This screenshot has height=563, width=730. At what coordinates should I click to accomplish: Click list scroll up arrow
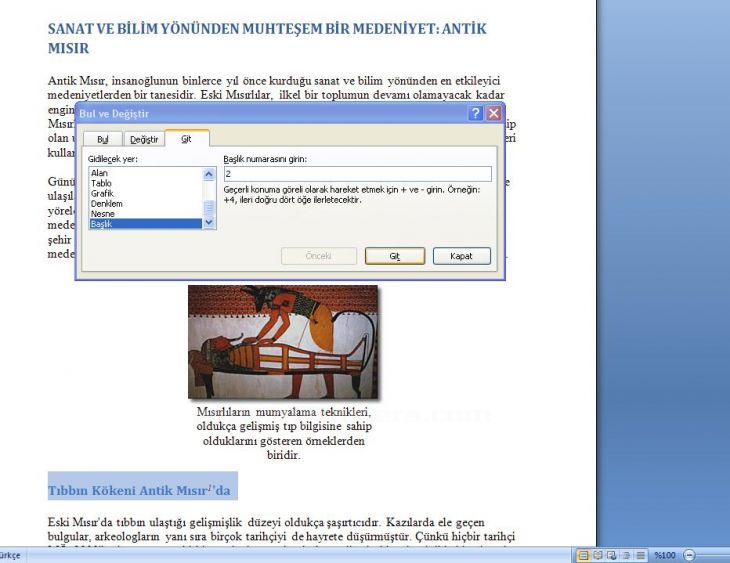(x=209, y=174)
